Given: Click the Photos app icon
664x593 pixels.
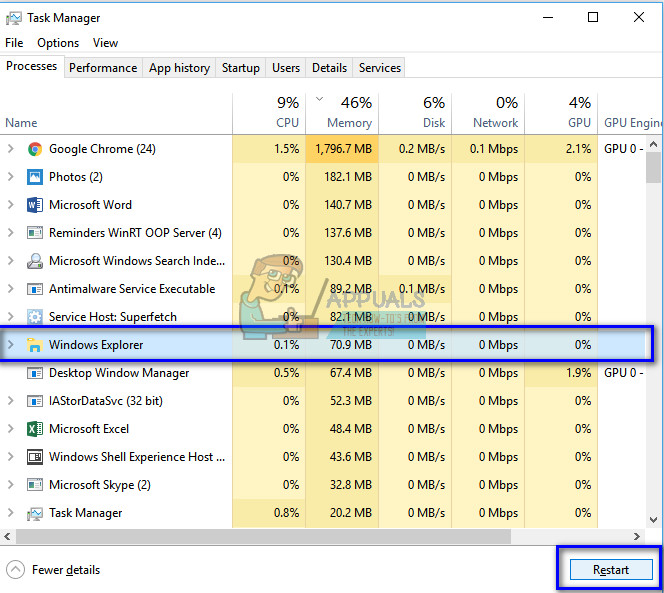Looking at the screenshot, I should 35,177.
